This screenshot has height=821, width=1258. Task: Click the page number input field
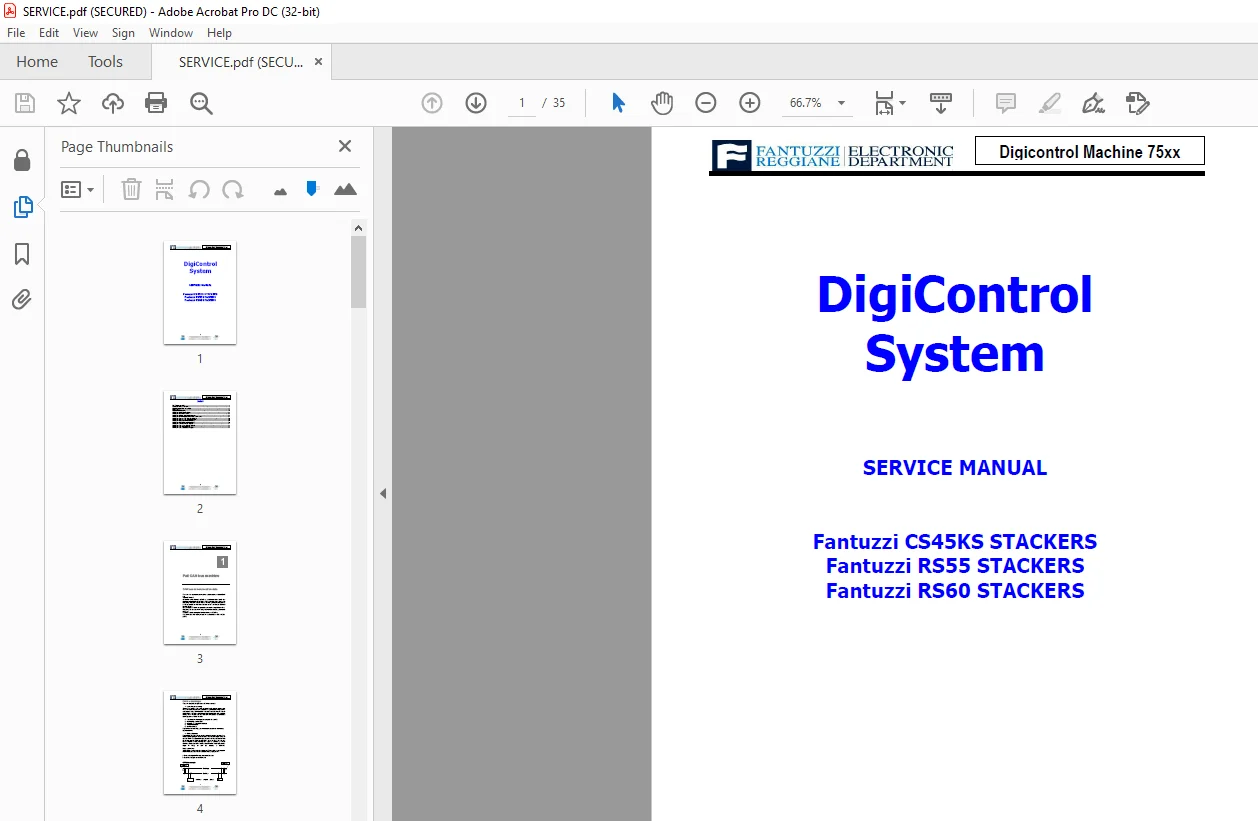[x=522, y=103]
